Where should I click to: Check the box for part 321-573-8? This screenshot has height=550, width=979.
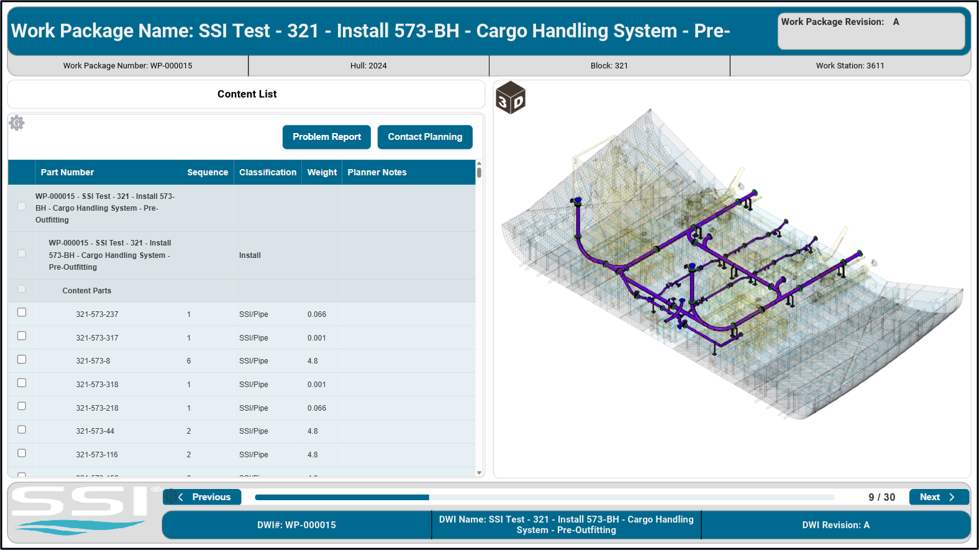click(x=22, y=360)
